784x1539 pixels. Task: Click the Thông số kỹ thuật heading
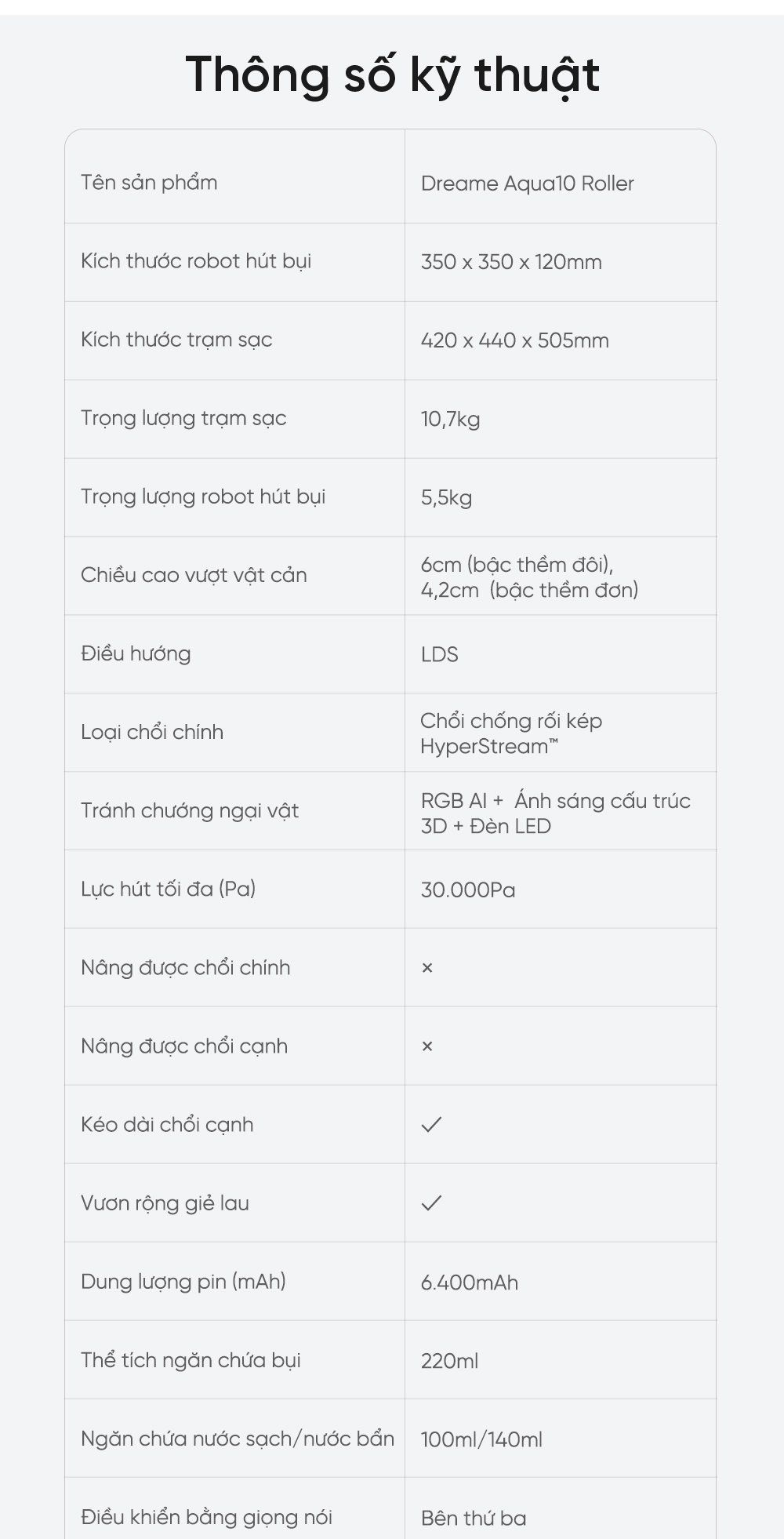coord(392,75)
